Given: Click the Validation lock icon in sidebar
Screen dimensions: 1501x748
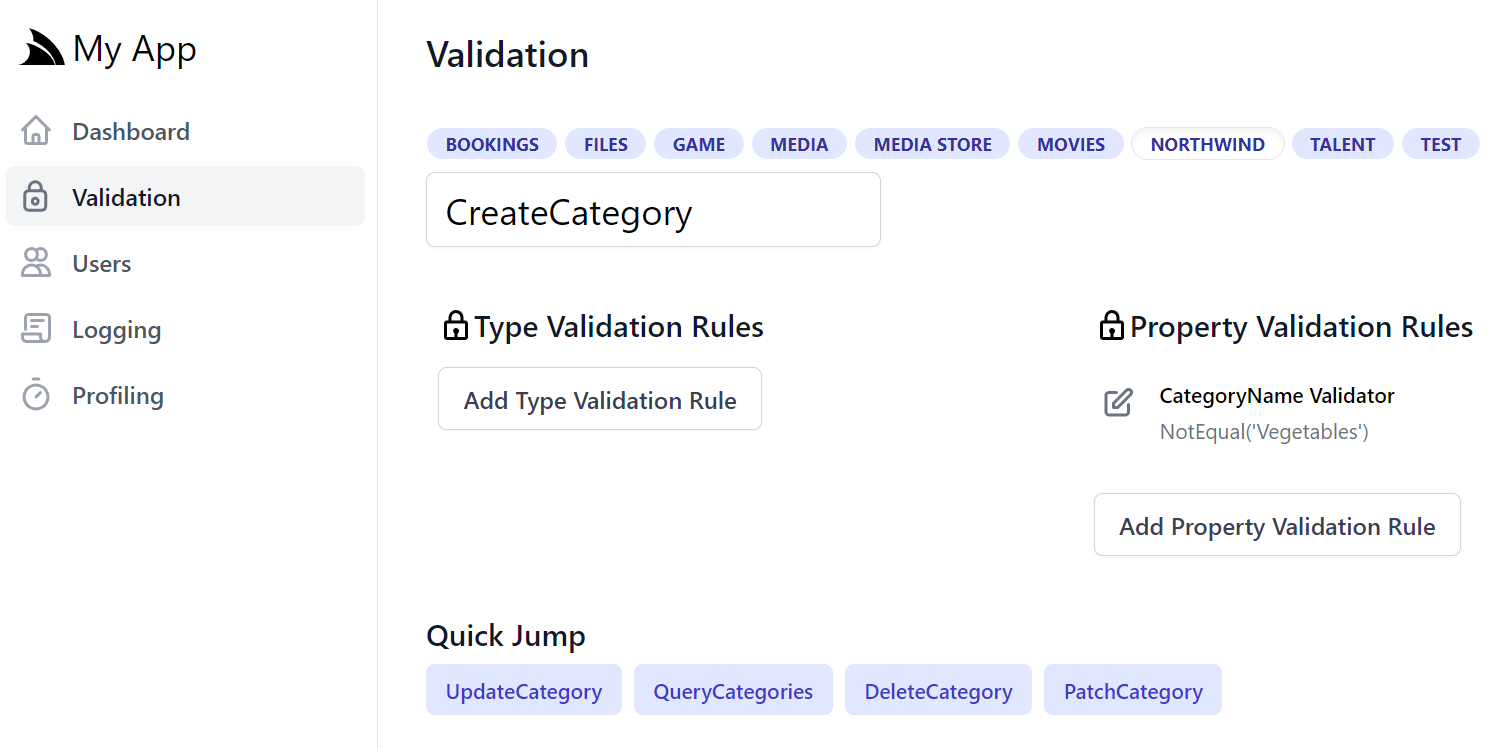Looking at the screenshot, I should [x=36, y=197].
